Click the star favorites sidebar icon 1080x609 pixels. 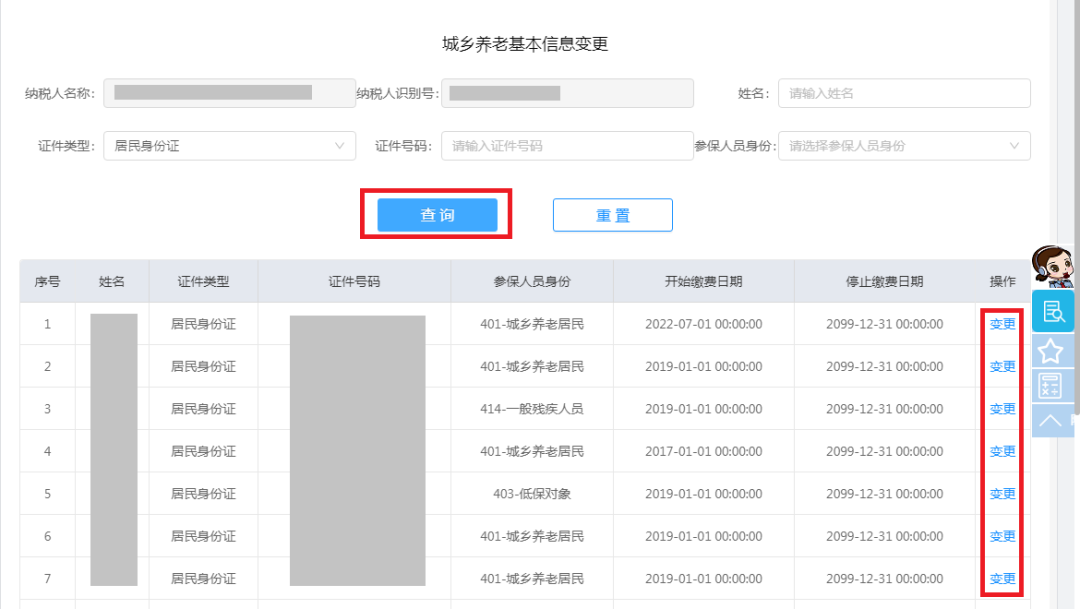[1052, 350]
